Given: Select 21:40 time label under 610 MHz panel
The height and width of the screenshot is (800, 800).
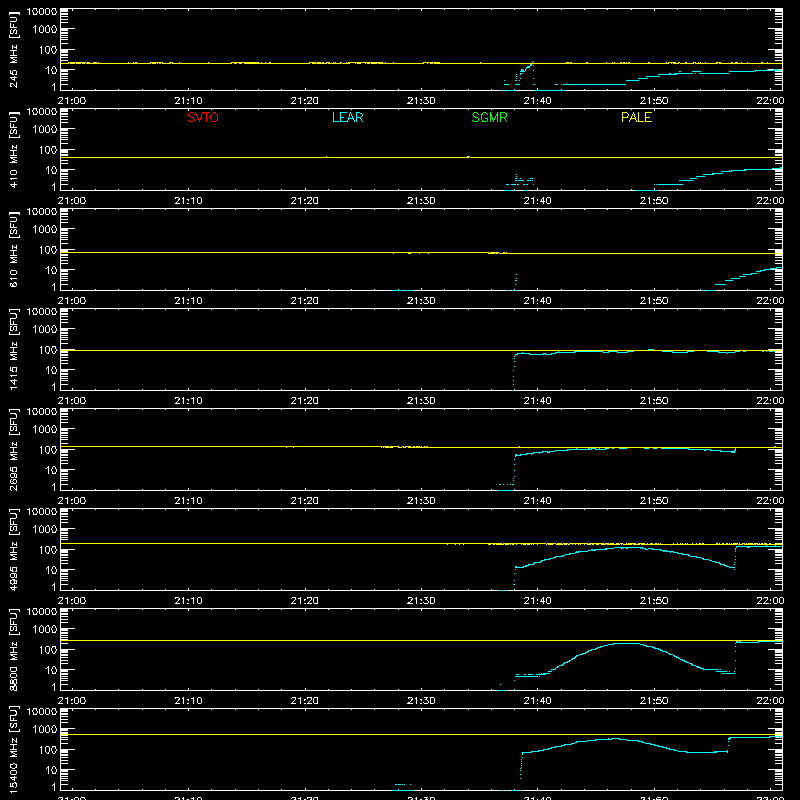Looking at the screenshot, I should (537, 301).
